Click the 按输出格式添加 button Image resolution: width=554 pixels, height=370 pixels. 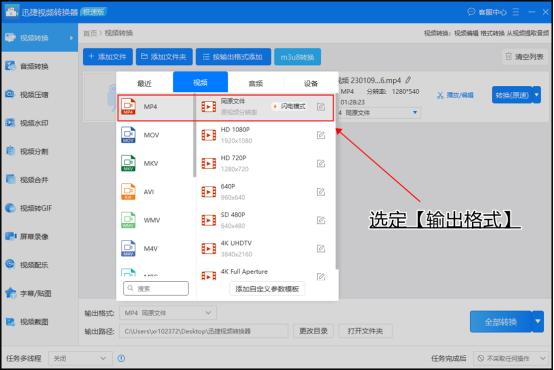click(234, 57)
